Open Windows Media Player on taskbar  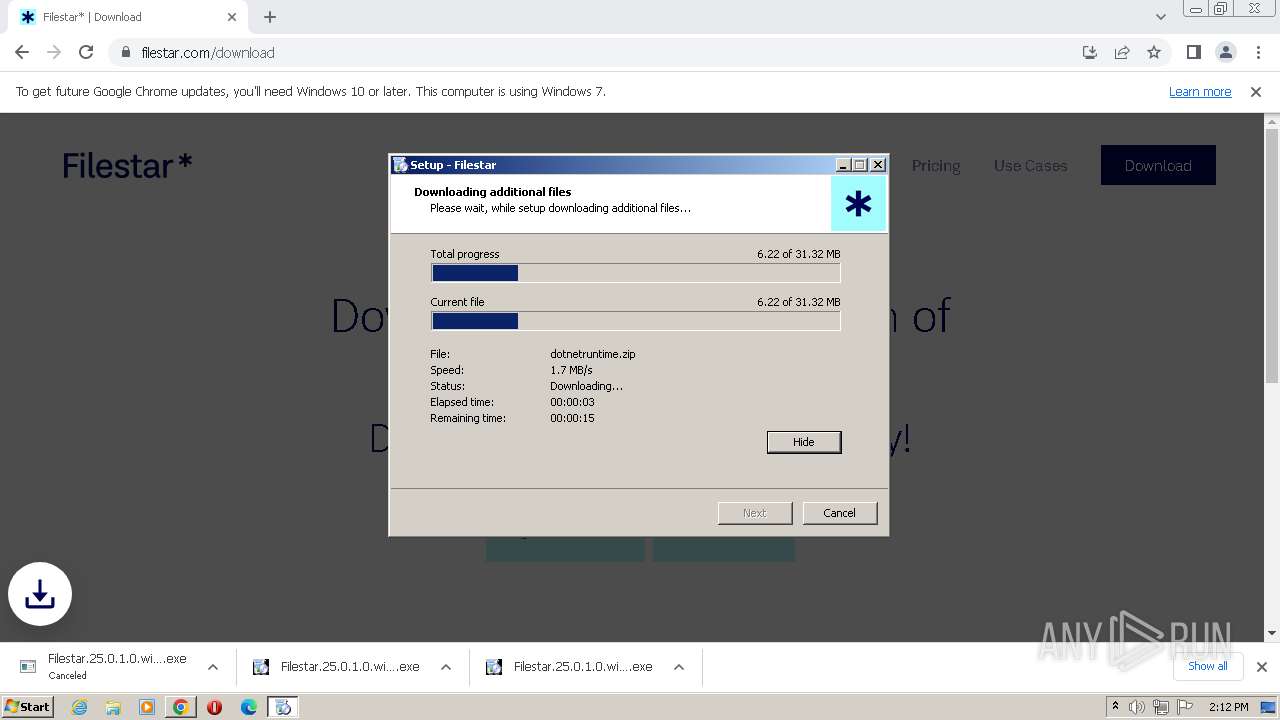click(147, 707)
